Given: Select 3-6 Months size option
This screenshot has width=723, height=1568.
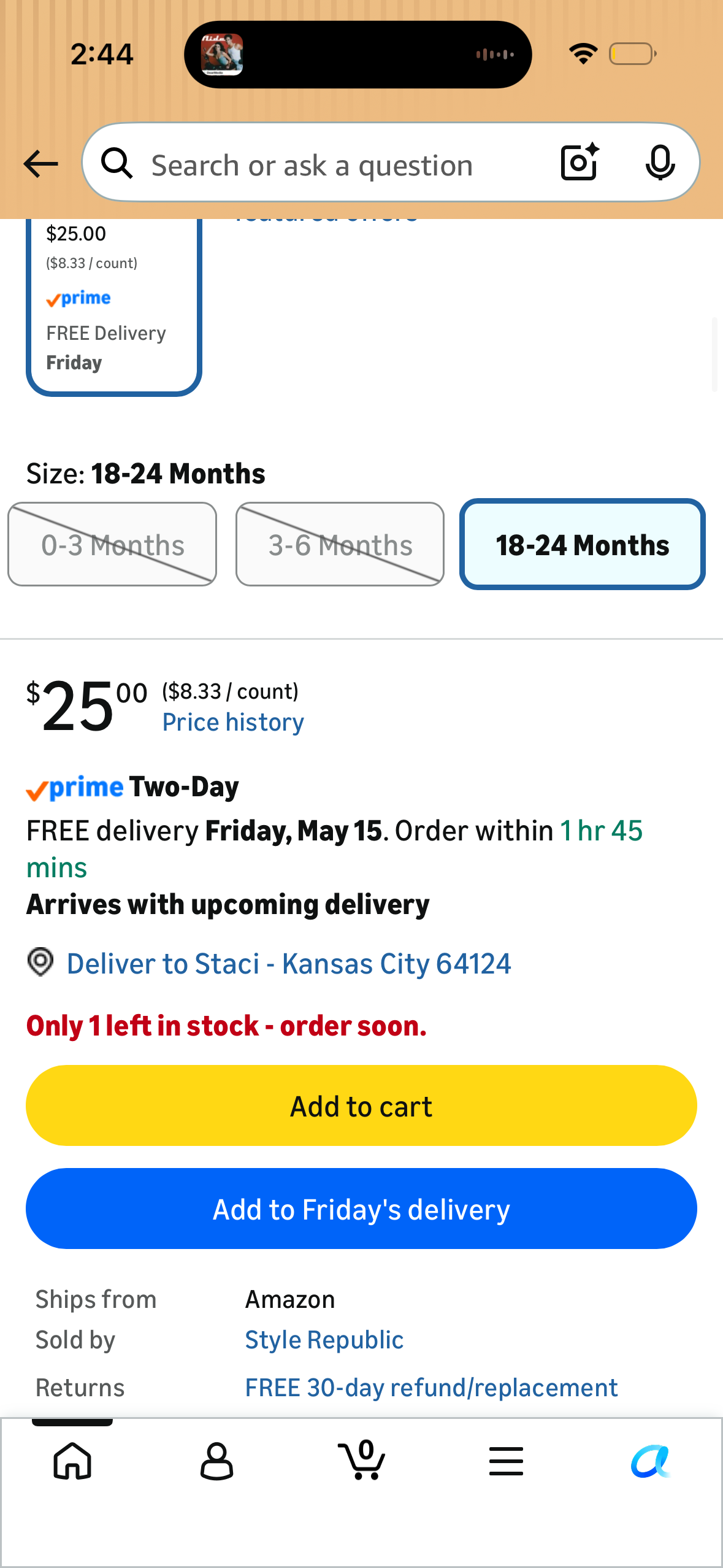Looking at the screenshot, I should pos(340,544).
